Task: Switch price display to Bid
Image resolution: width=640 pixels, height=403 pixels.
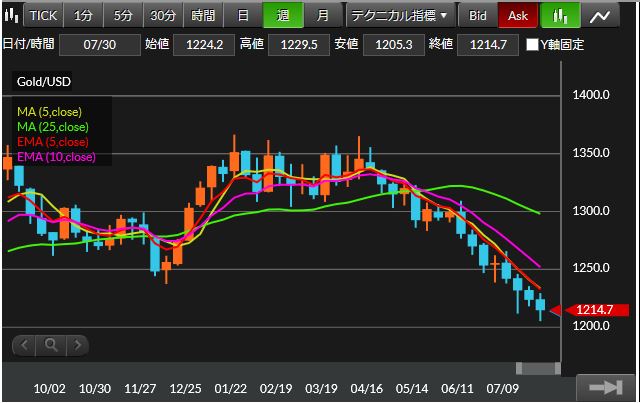Action: (x=478, y=16)
